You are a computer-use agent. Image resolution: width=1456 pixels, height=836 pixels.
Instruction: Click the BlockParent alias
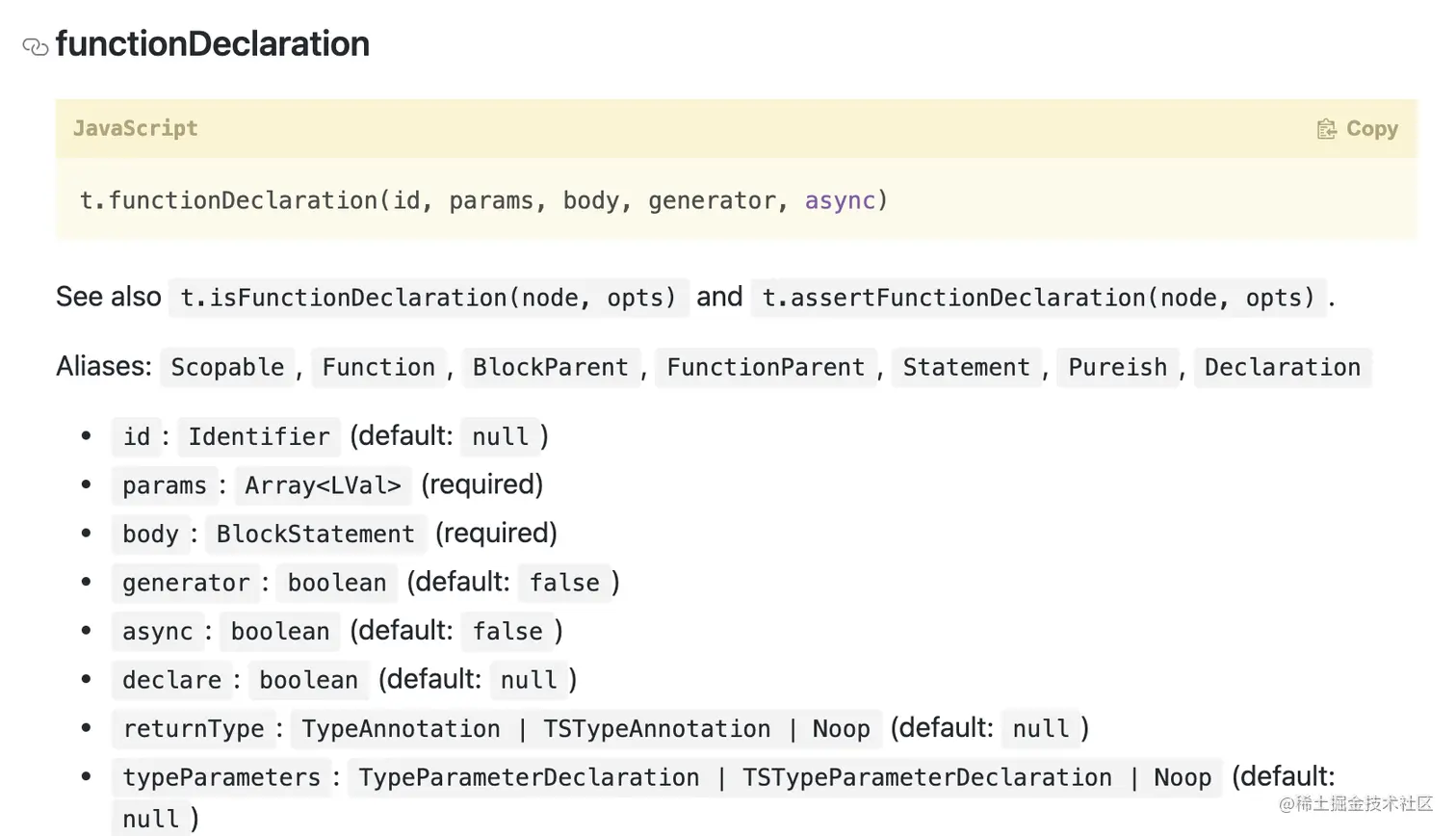click(x=550, y=368)
